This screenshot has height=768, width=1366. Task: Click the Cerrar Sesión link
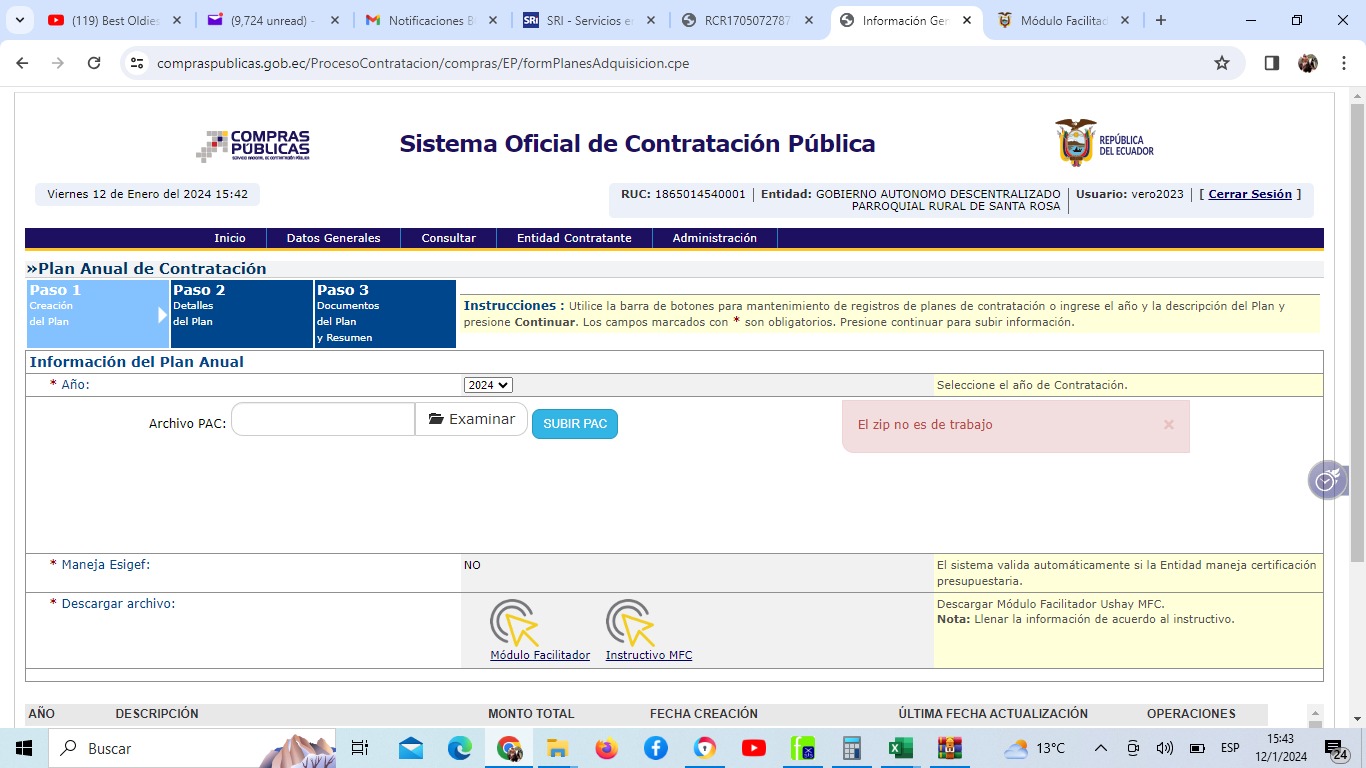(x=1249, y=194)
